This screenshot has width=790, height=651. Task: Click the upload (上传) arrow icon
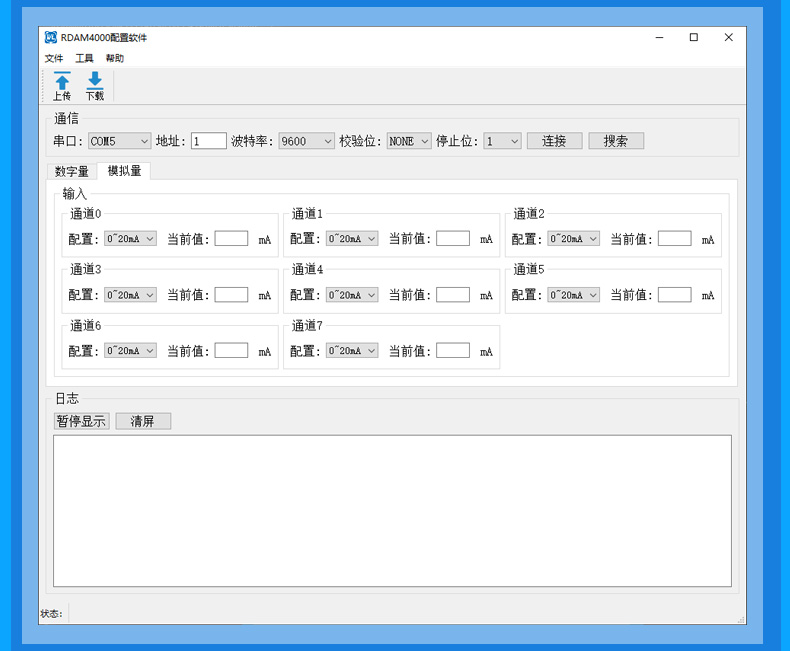(x=62, y=82)
